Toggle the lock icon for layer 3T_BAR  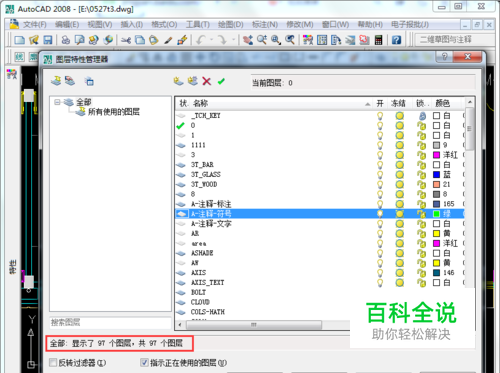click(422, 165)
